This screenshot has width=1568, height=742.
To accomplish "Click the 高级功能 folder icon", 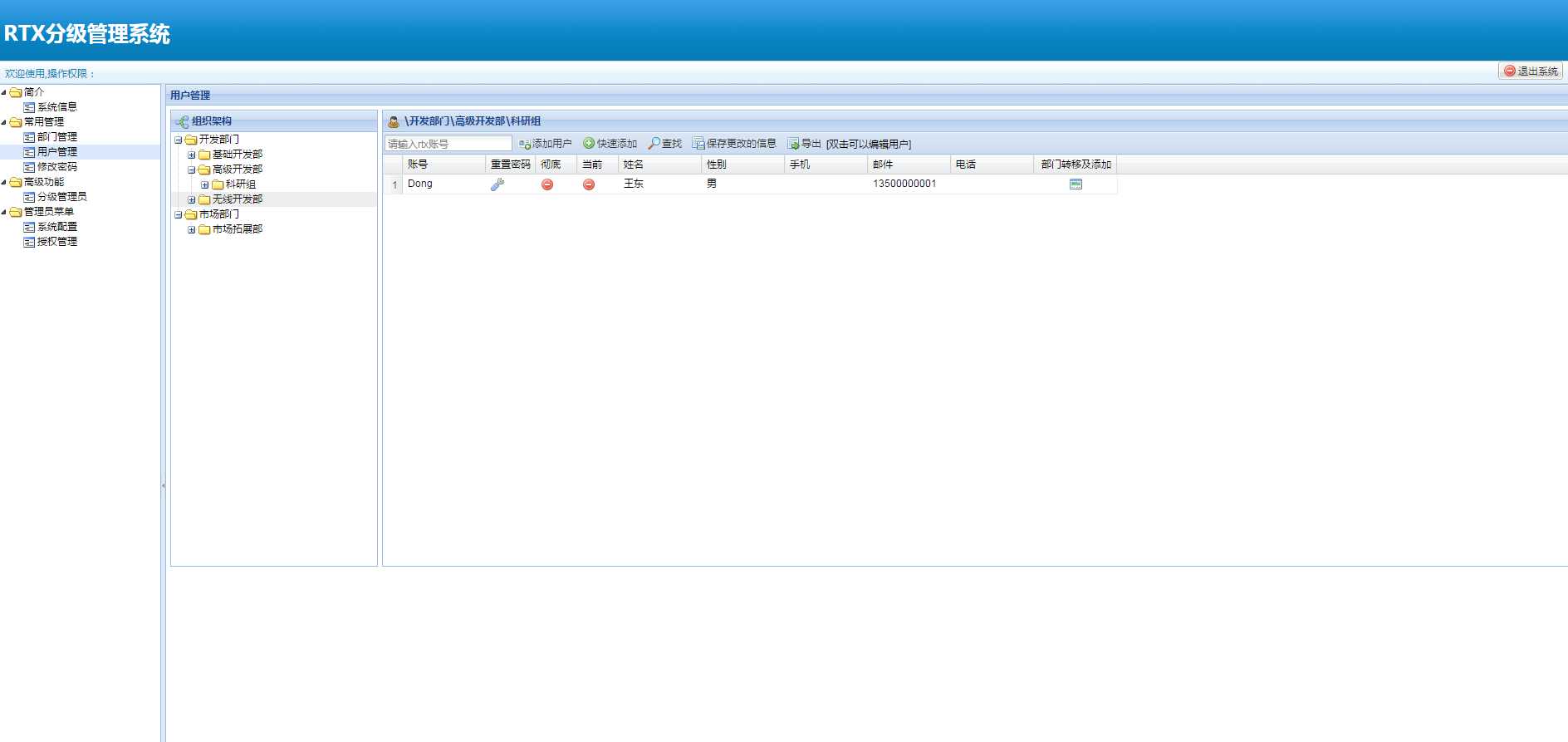I will (x=16, y=182).
